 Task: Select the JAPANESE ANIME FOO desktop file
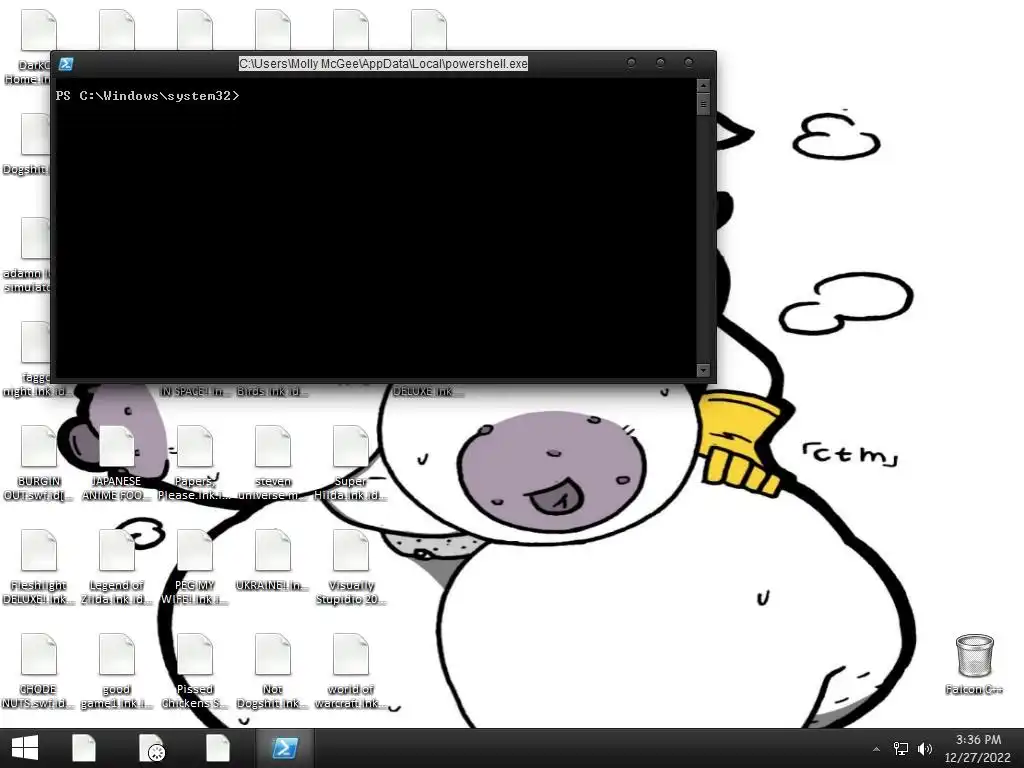pos(116,463)
